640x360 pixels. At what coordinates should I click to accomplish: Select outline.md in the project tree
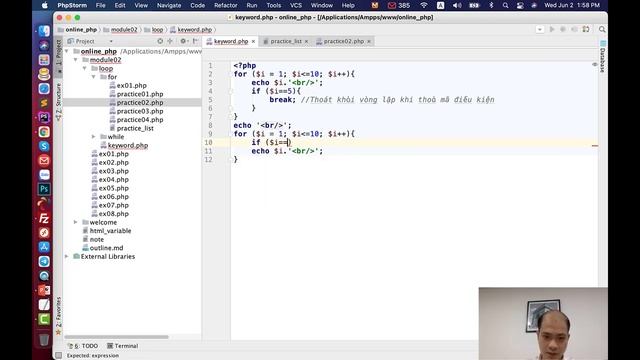[x=106, y=248]
